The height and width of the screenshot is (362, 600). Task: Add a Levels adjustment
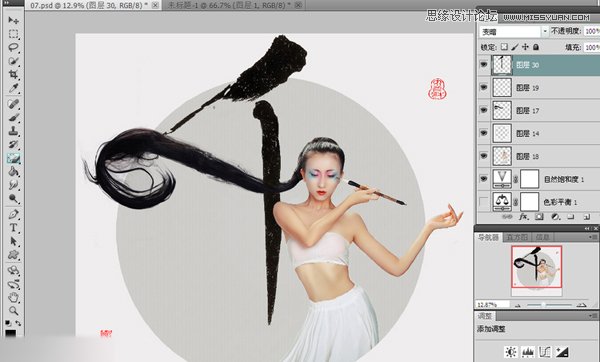click(528, 352)
